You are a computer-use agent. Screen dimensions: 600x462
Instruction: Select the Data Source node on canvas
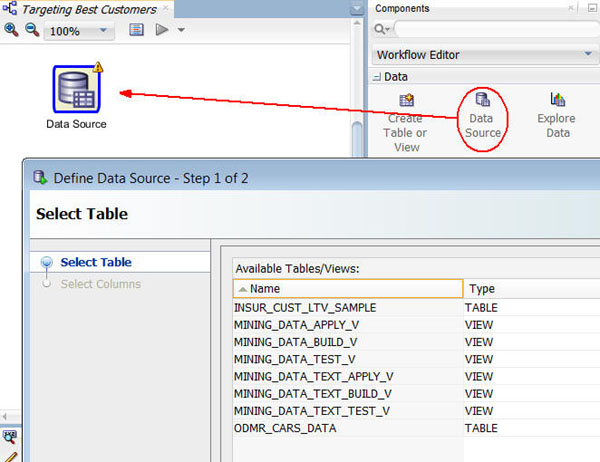click(77, 90)
